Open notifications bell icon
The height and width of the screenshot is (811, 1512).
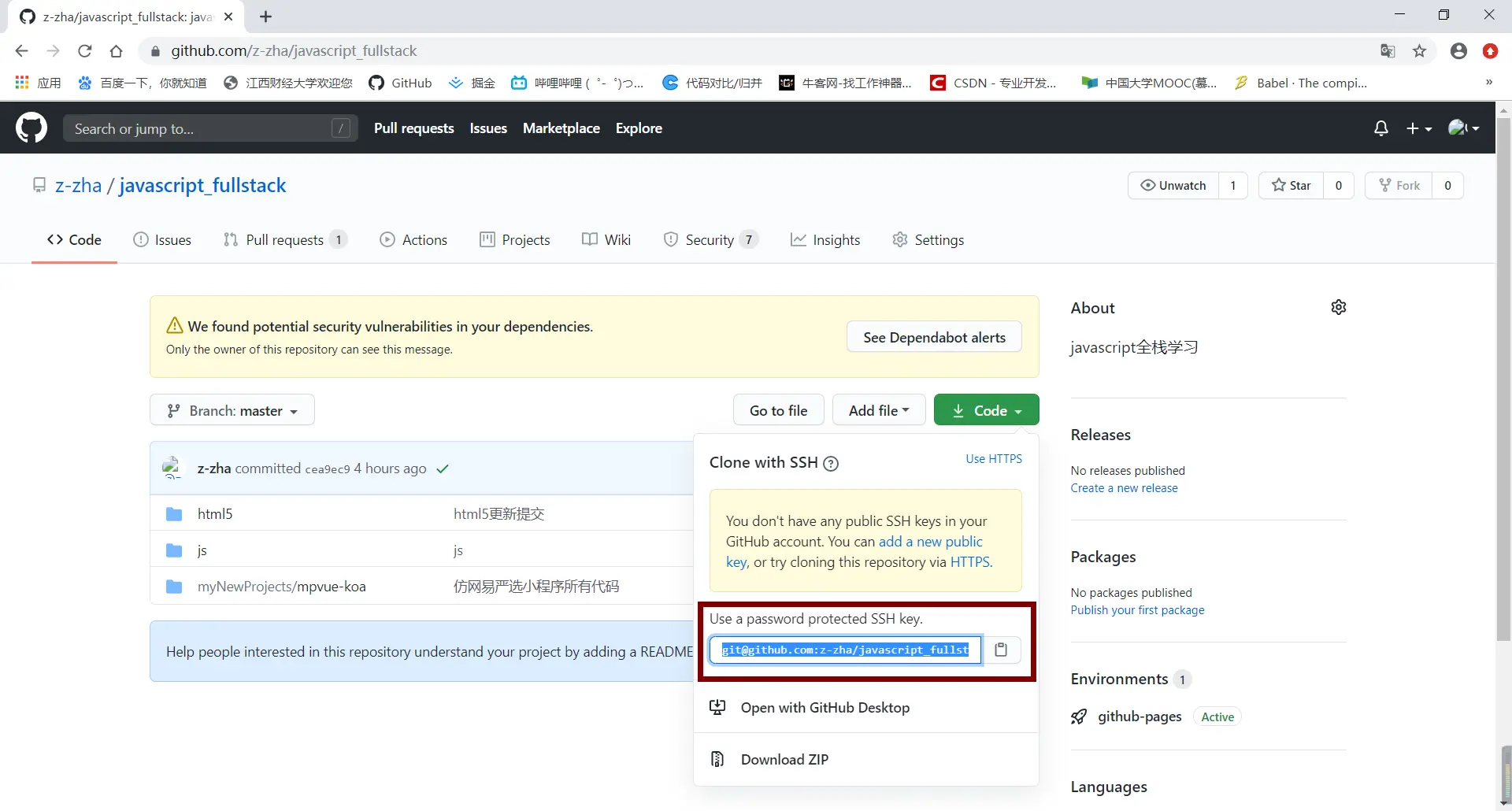[1380, 128]
